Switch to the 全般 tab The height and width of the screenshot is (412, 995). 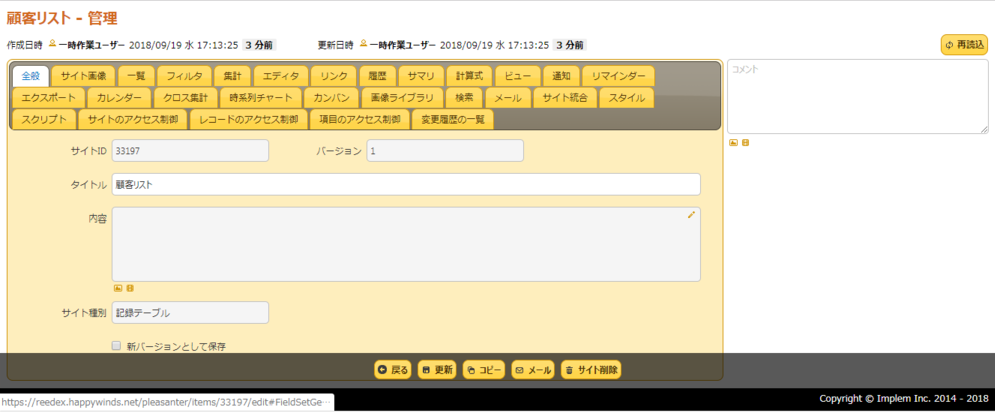(x=31, y=76)
